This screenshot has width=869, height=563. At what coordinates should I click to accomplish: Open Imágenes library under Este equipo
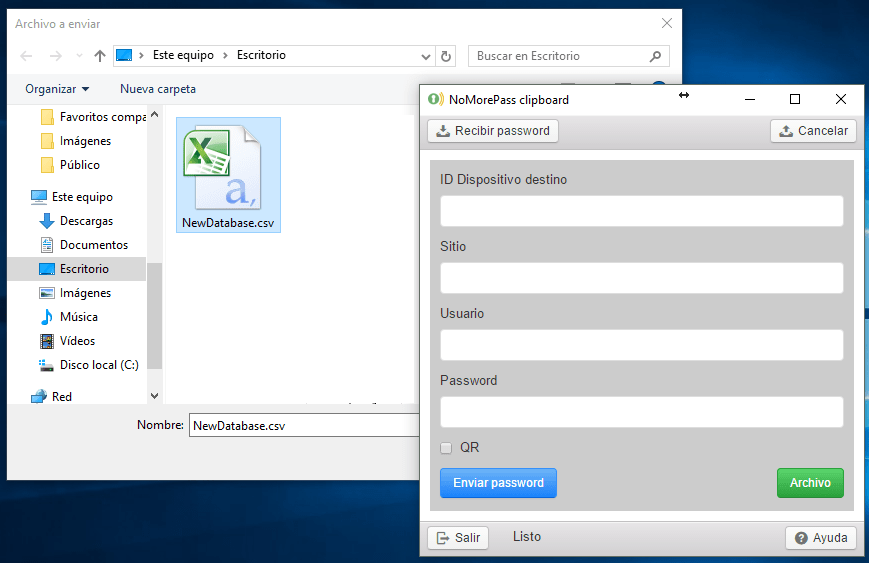click(x=75, y=293)
